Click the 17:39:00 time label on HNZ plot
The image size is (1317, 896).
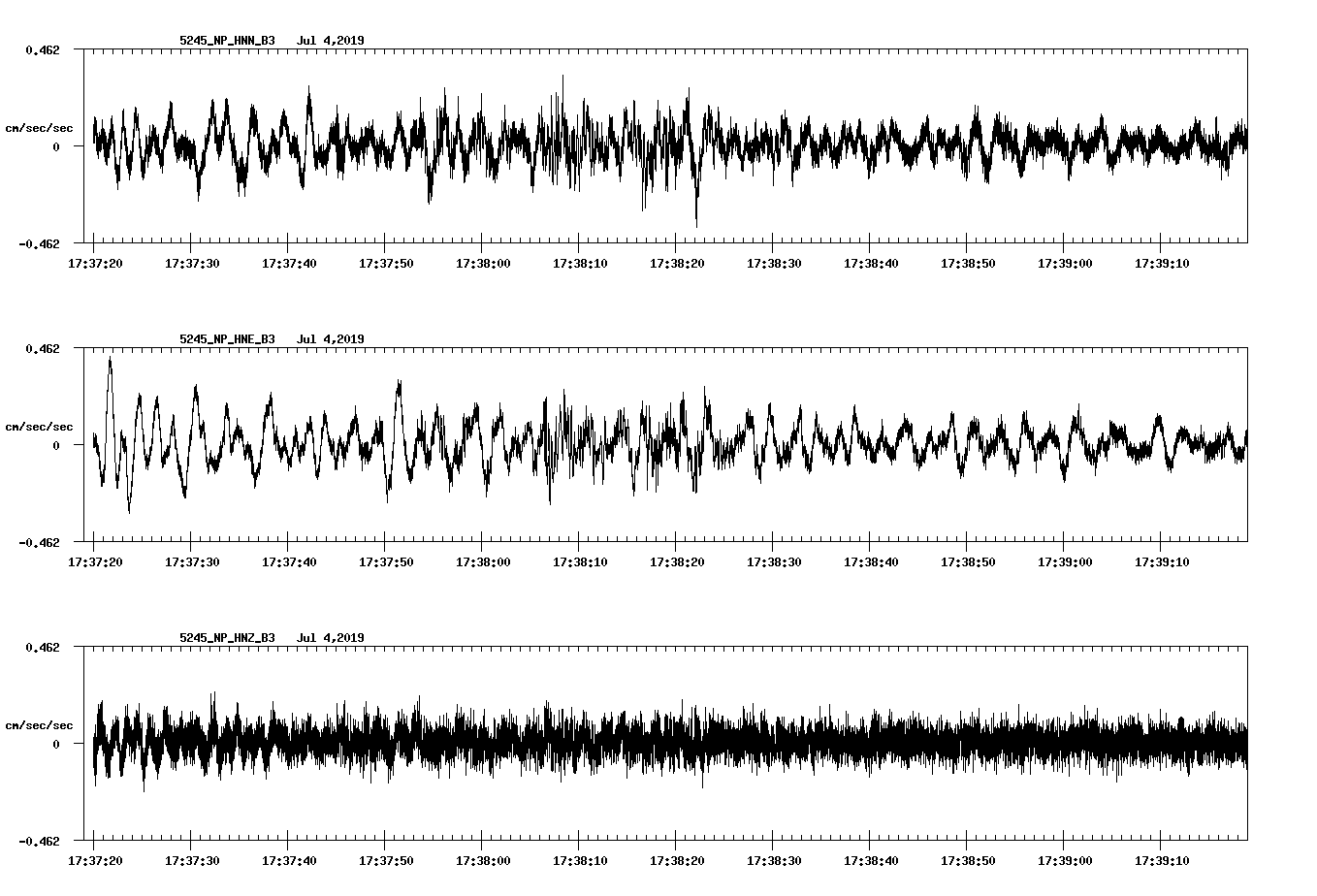pyautogui.click(x=1065, y=861)
